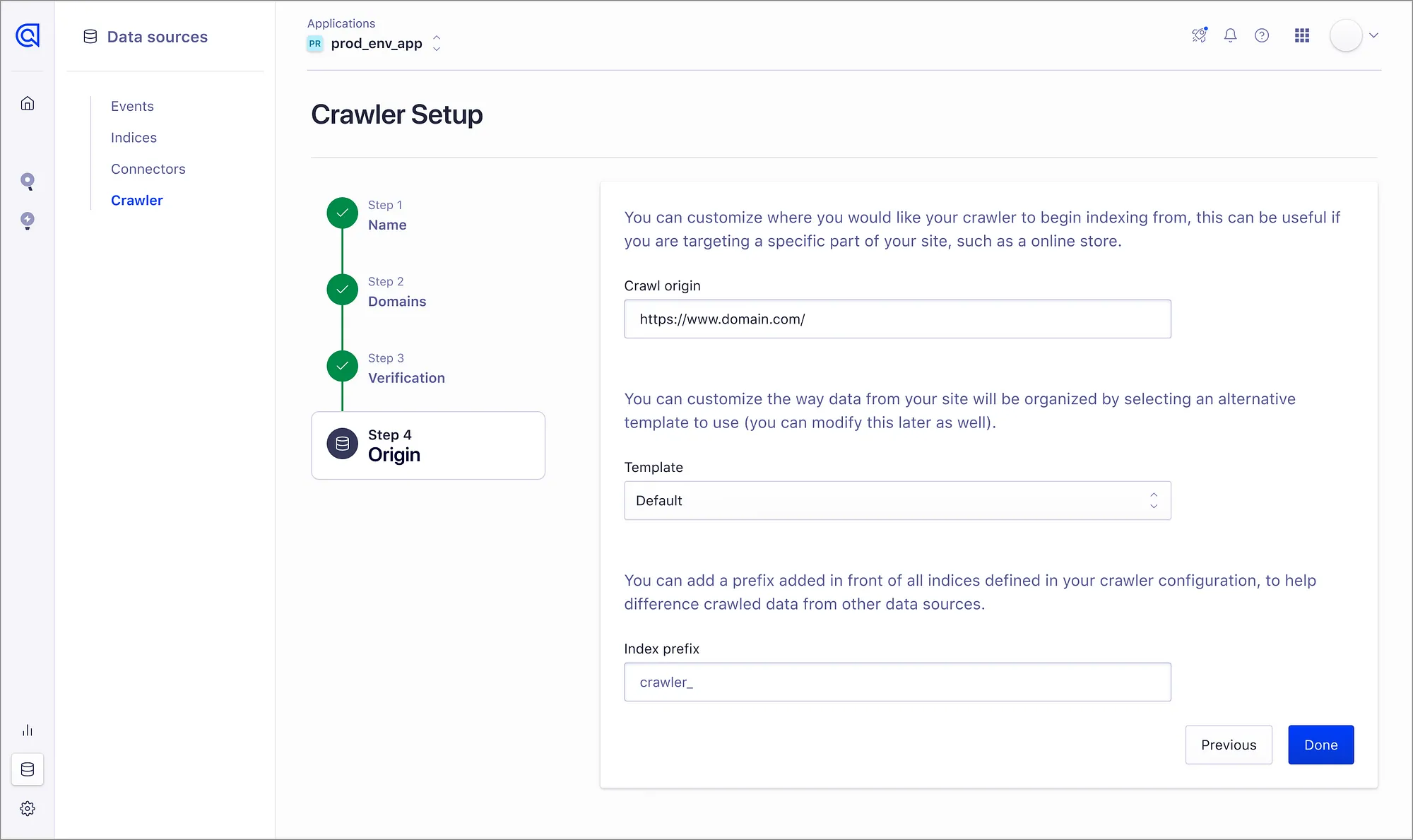Open the Recommend sidebar icon

(28, 220)
